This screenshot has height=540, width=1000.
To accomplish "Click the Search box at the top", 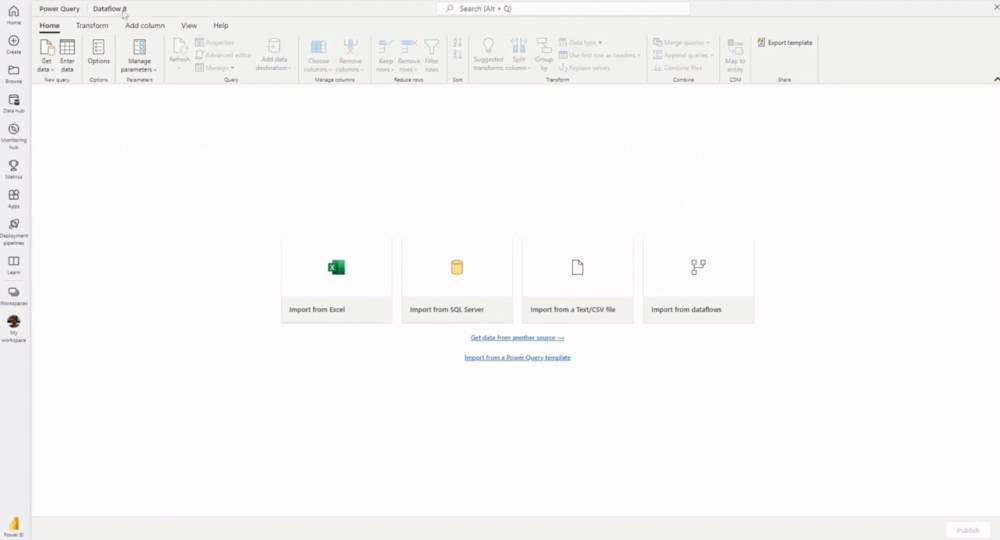I will point(563,8).
